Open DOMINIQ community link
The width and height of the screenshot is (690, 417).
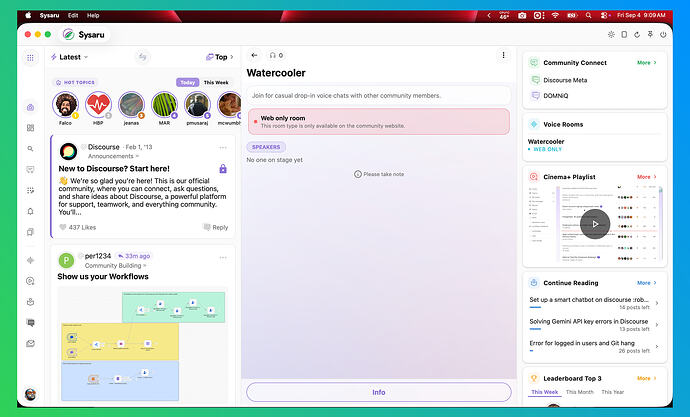pyautogui.click(x=555, y=95)
